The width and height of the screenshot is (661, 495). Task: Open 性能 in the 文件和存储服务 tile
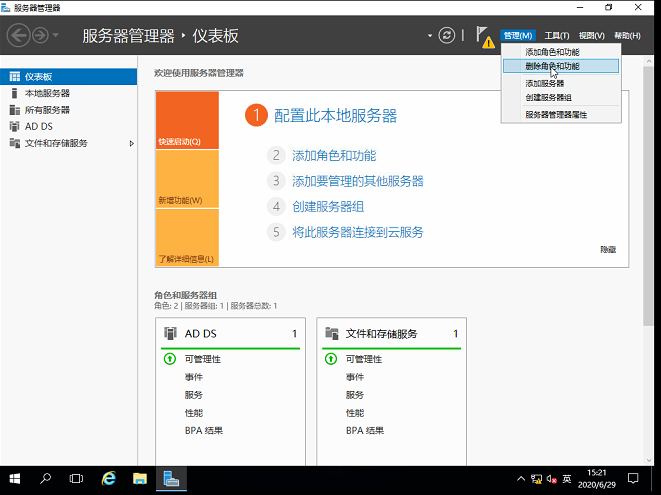click(x=355, y=413)
